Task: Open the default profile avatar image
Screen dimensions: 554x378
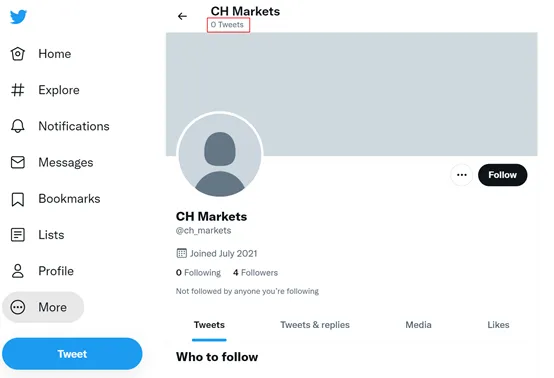Action: [220, 155]
